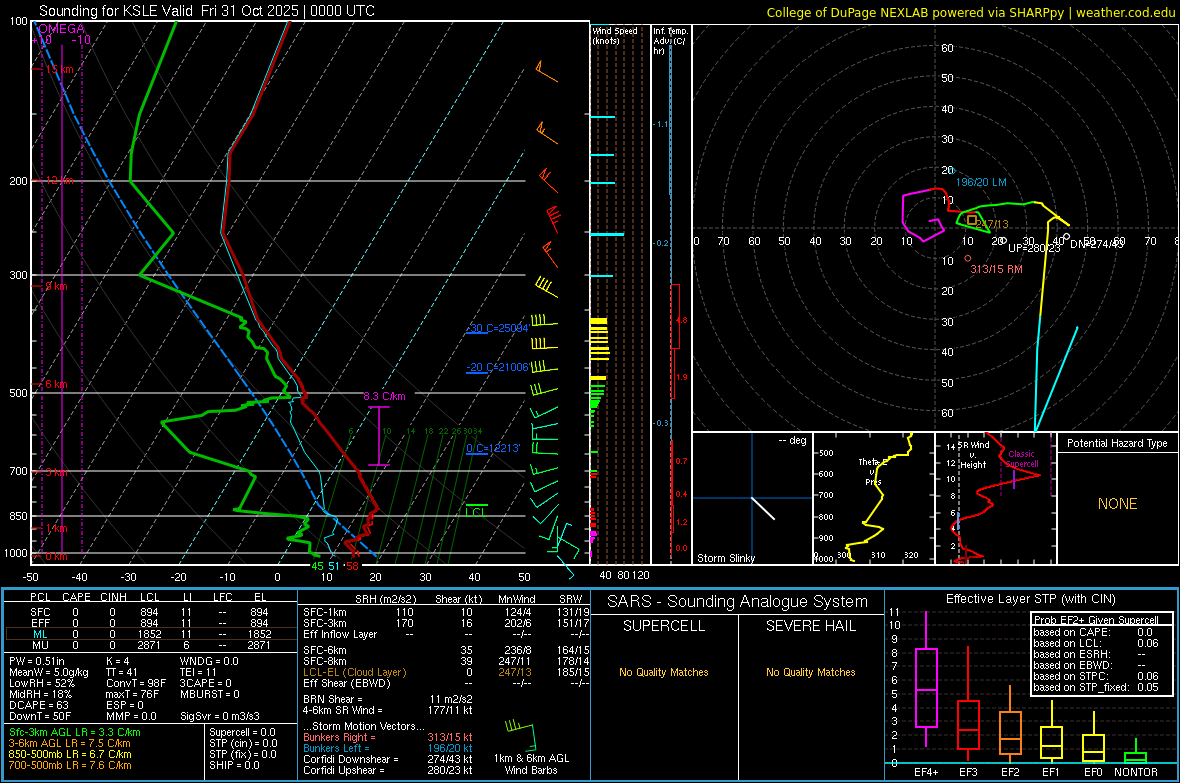Select the SFC-1km kinematics row
1180x783 pixels.
tap(446, 612)
